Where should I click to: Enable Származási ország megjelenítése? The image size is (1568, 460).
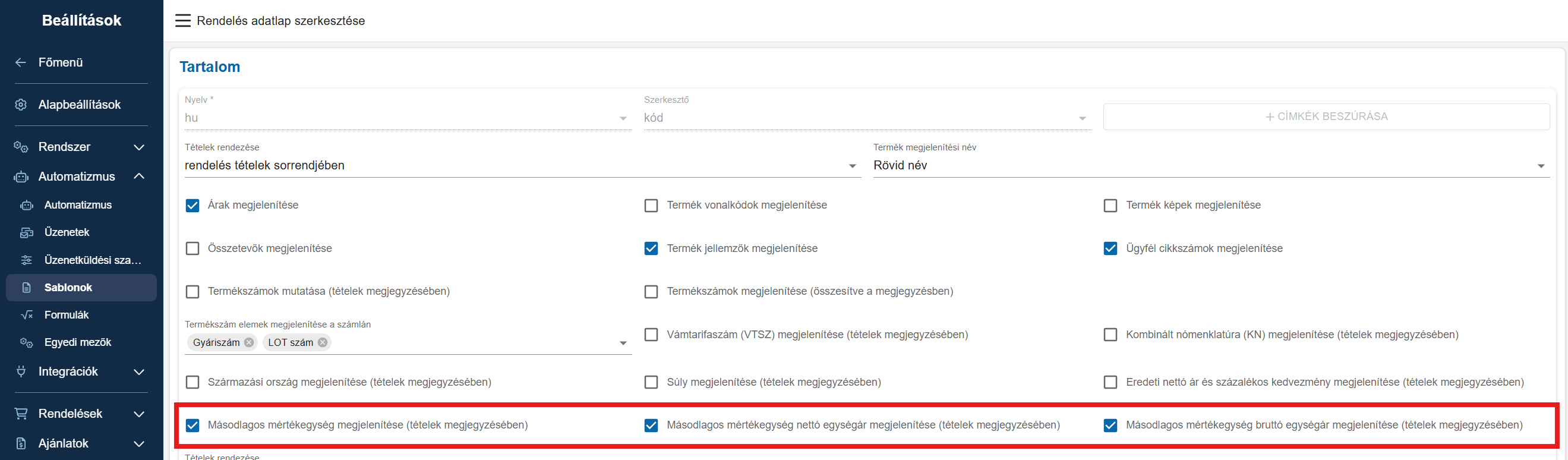(x=193, y=382)
